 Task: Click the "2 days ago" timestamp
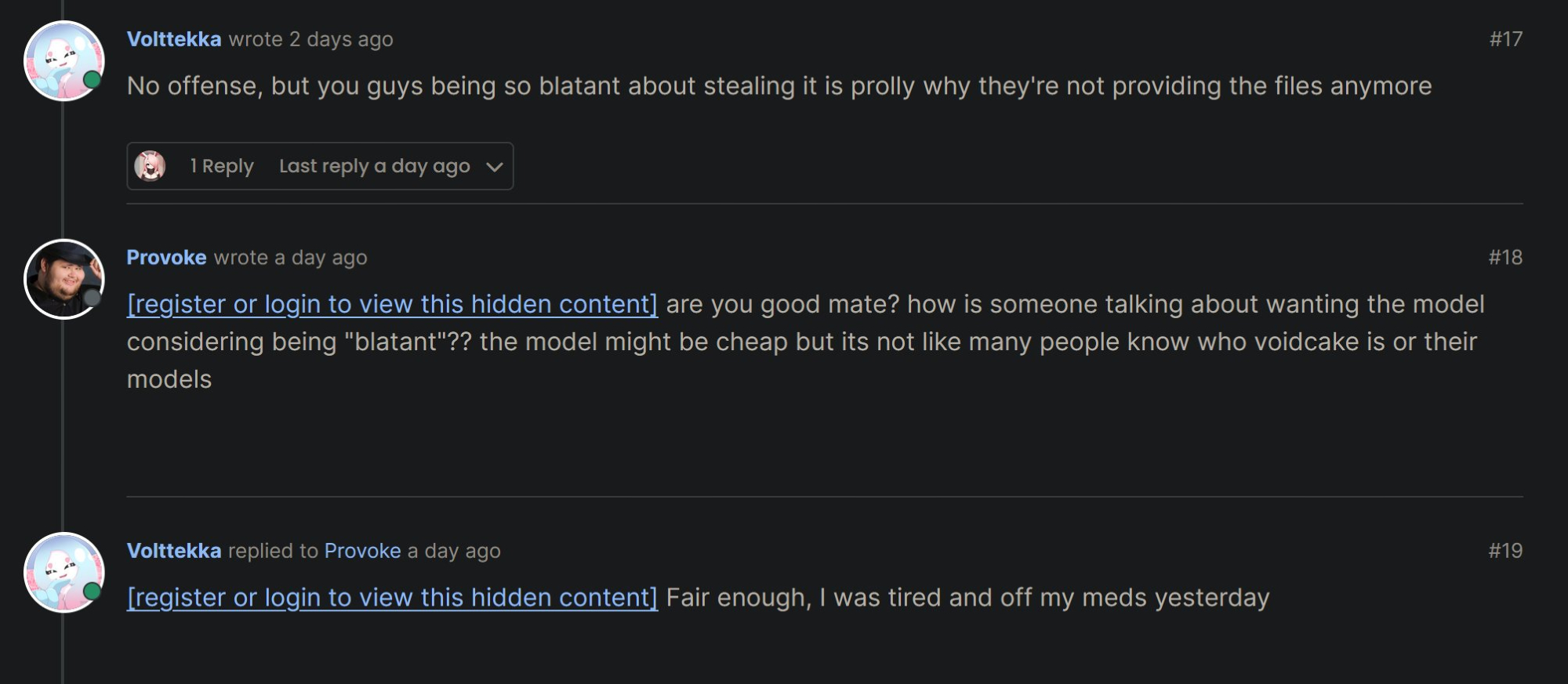[x=341, y=39]
